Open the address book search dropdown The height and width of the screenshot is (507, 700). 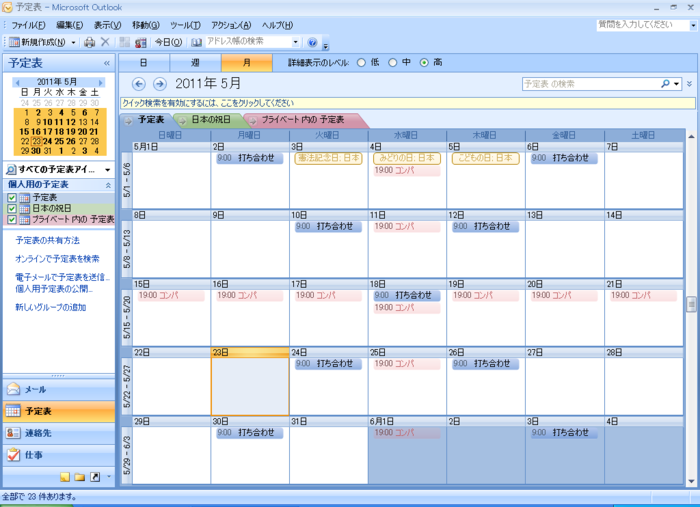(x=296, y=42)
